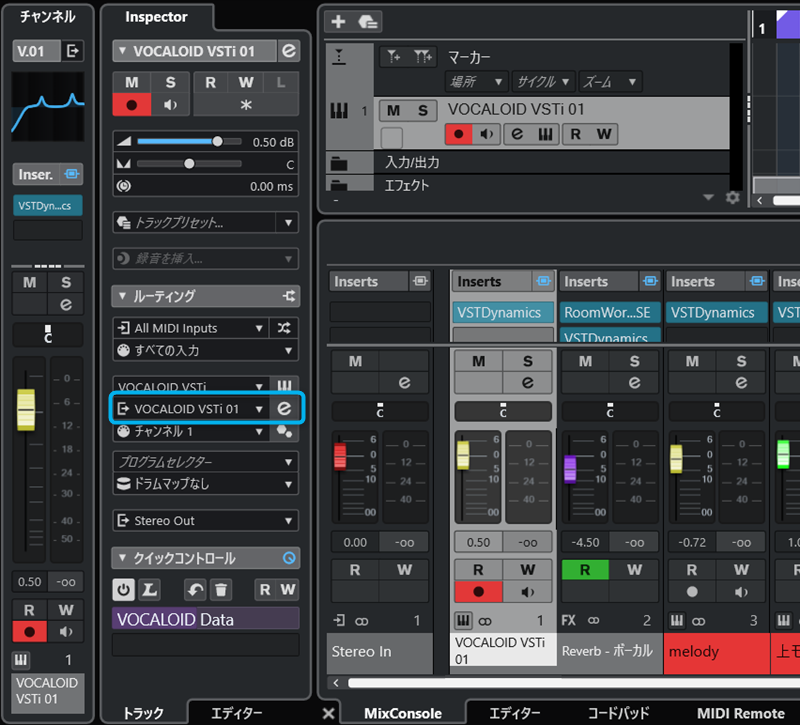Click edit instrument icon beside VOCALOID VSTi 01 routing

[x=284, y=408]
